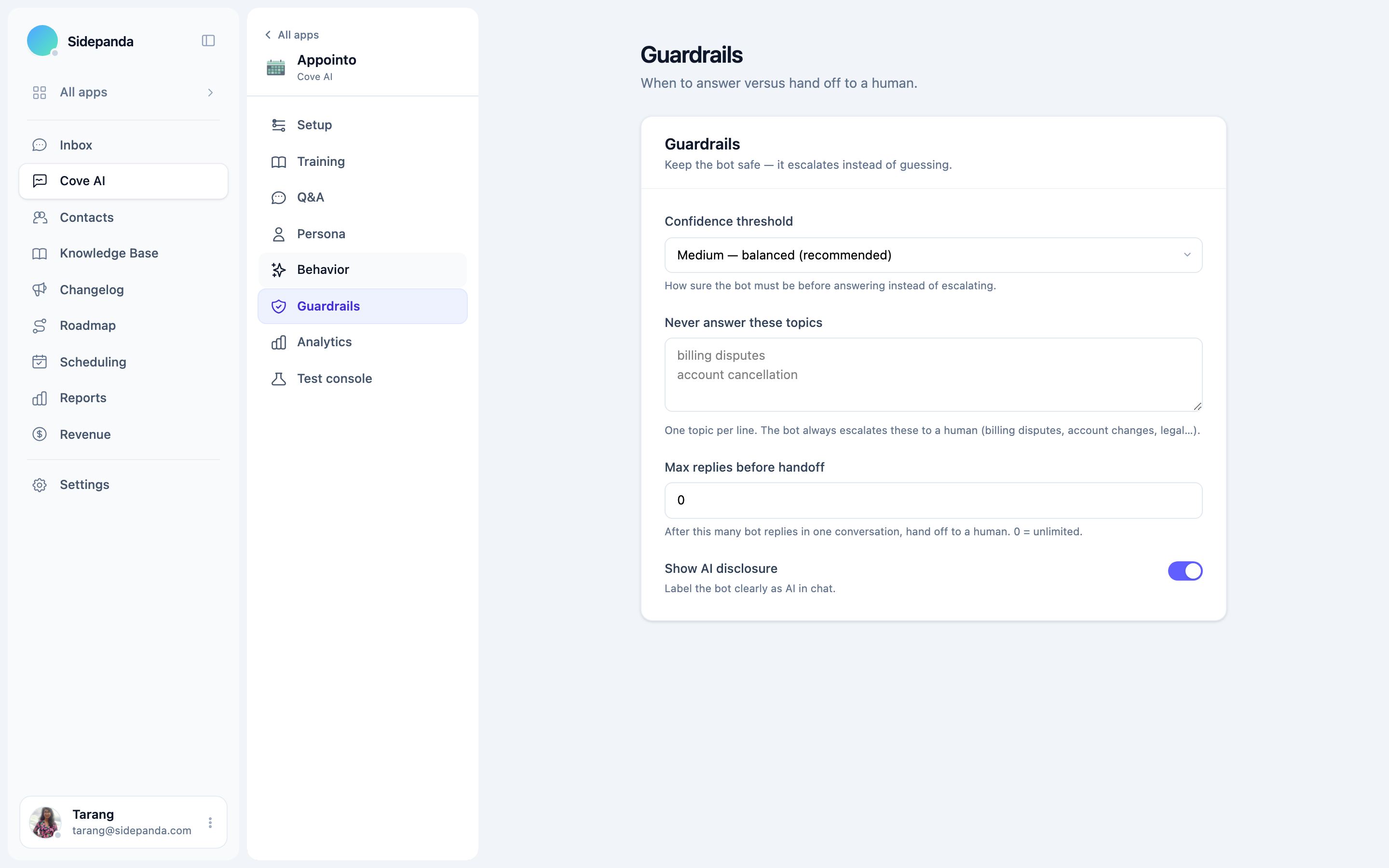This screenshot has width=1389, height=868.
Task: Click the Scheduling calendar icon
Action: [40, 362]
